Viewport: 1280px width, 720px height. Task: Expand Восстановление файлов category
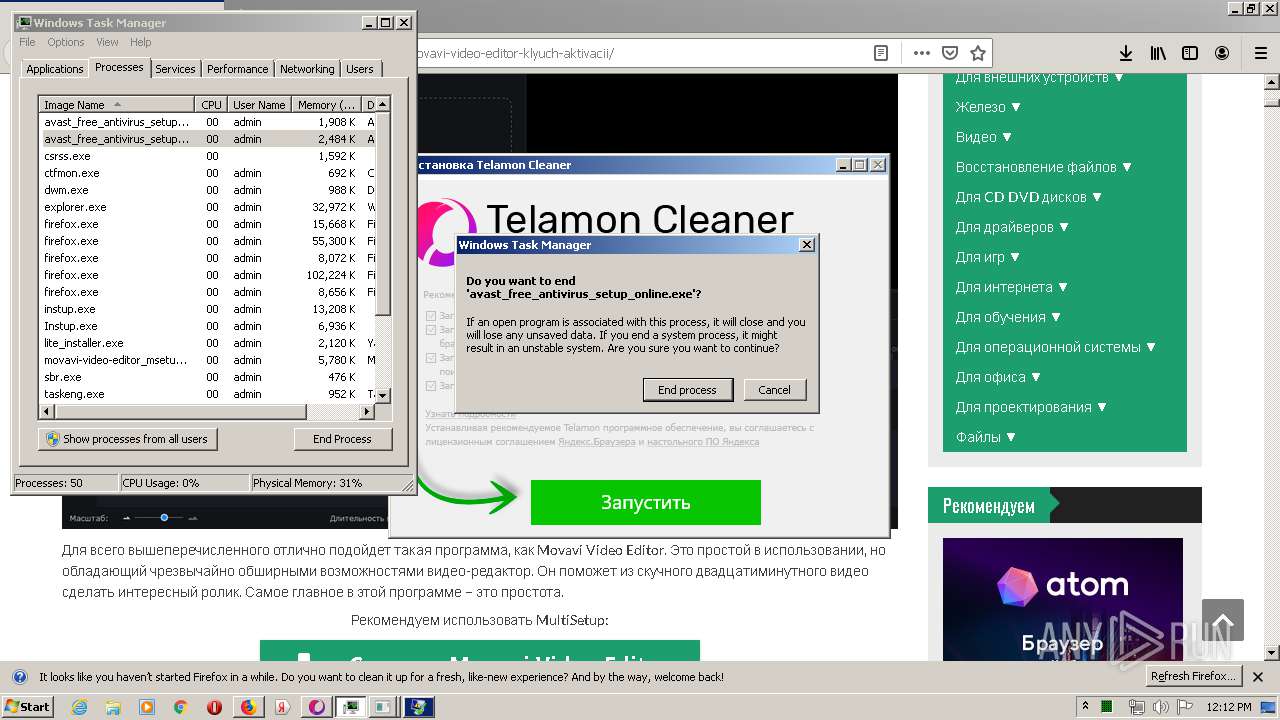click(1043, 167)
